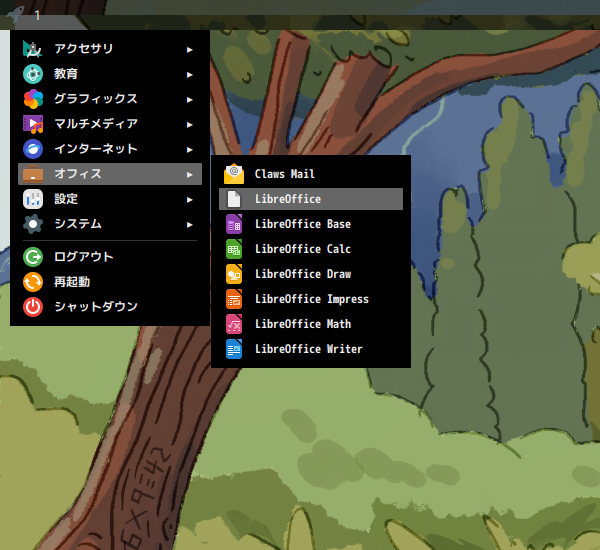600x550 pixels.
Task: Open the インターネット menu label
Action: (x=96, y=149)
